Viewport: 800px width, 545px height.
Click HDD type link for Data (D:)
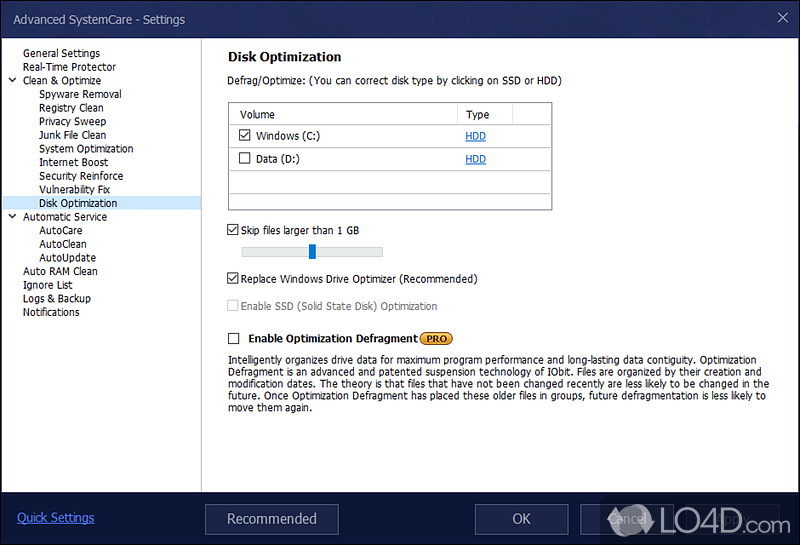pos(475,159)
